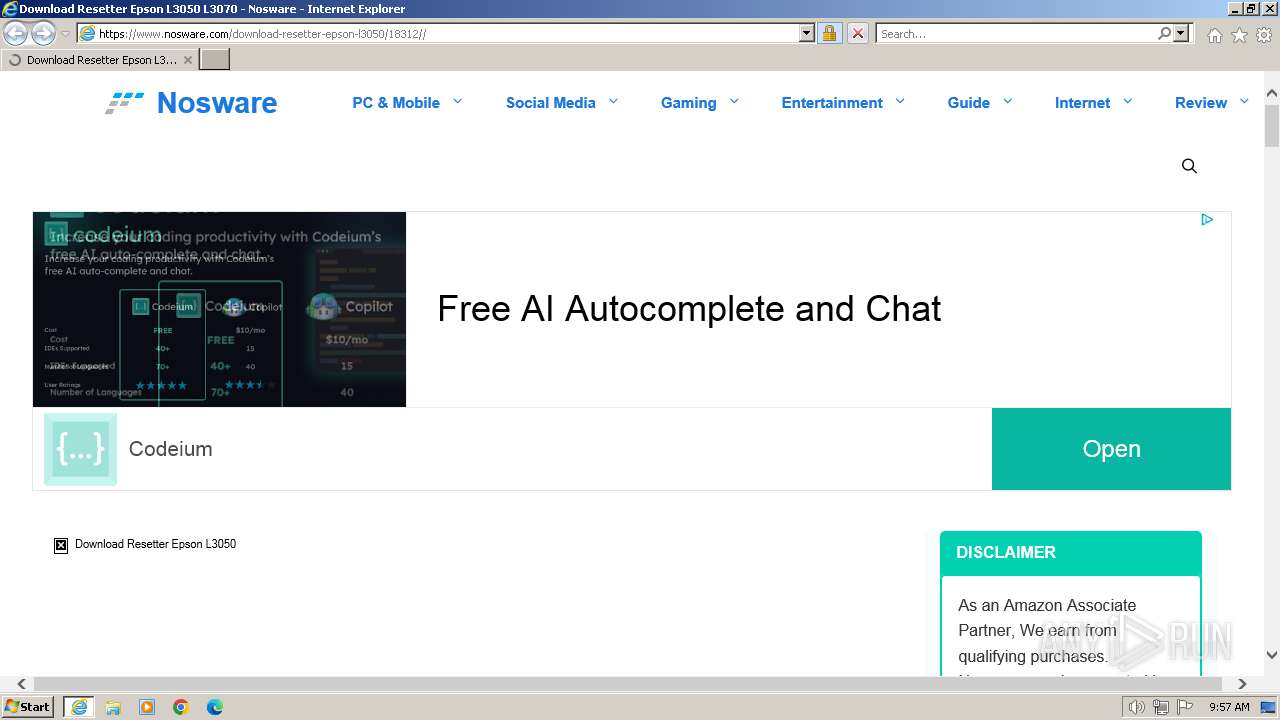This screenshot has width=1280, height=720.
Task: Click the Nosware site search magnifier
Action: (1189, 166)
